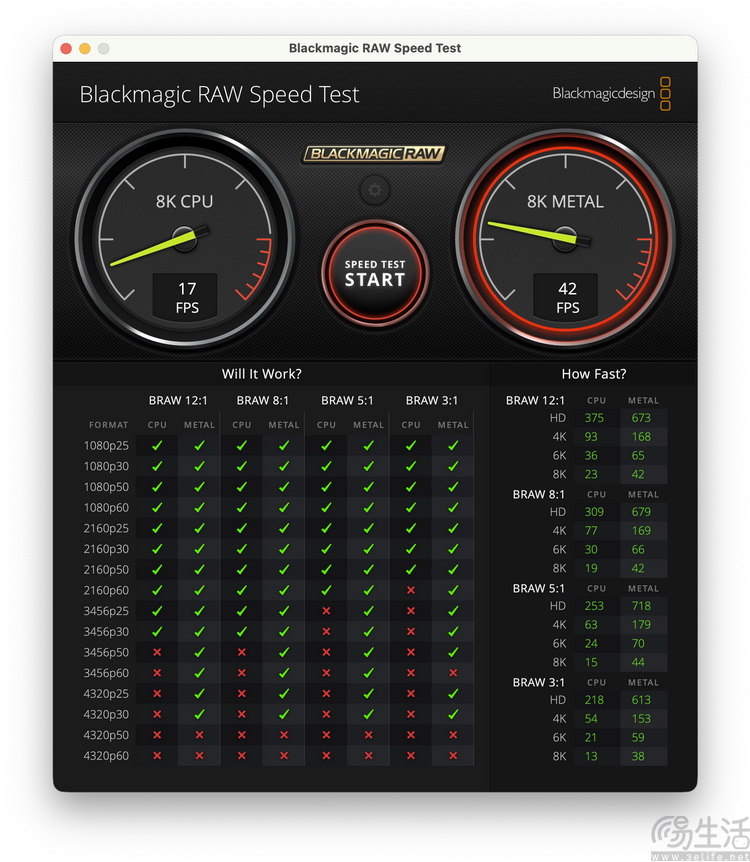Click the 673 value for BRAW 12:1 HD Metal
750x862 pixels.
(x=641, y=418)
